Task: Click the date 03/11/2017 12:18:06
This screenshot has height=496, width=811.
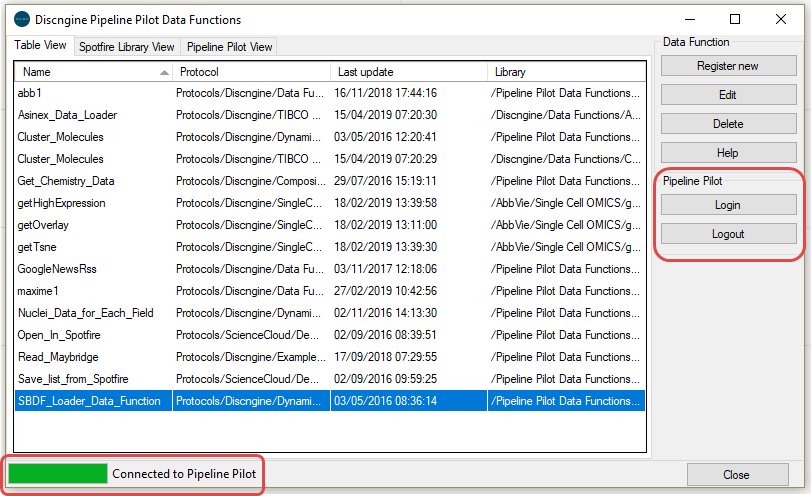Action: point(385,269)
